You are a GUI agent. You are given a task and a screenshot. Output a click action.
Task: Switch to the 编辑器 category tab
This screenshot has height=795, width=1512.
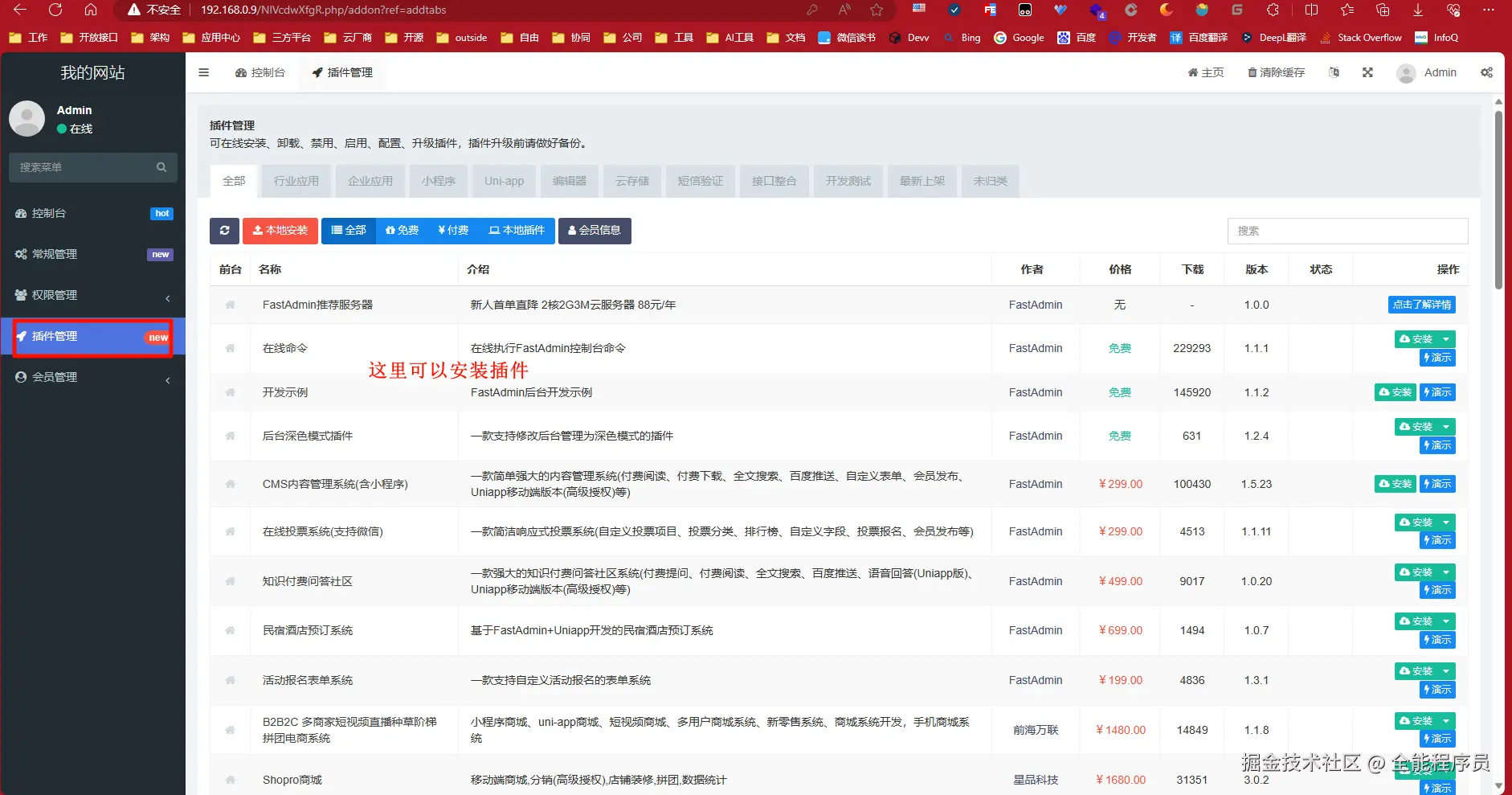pos(570,182)
